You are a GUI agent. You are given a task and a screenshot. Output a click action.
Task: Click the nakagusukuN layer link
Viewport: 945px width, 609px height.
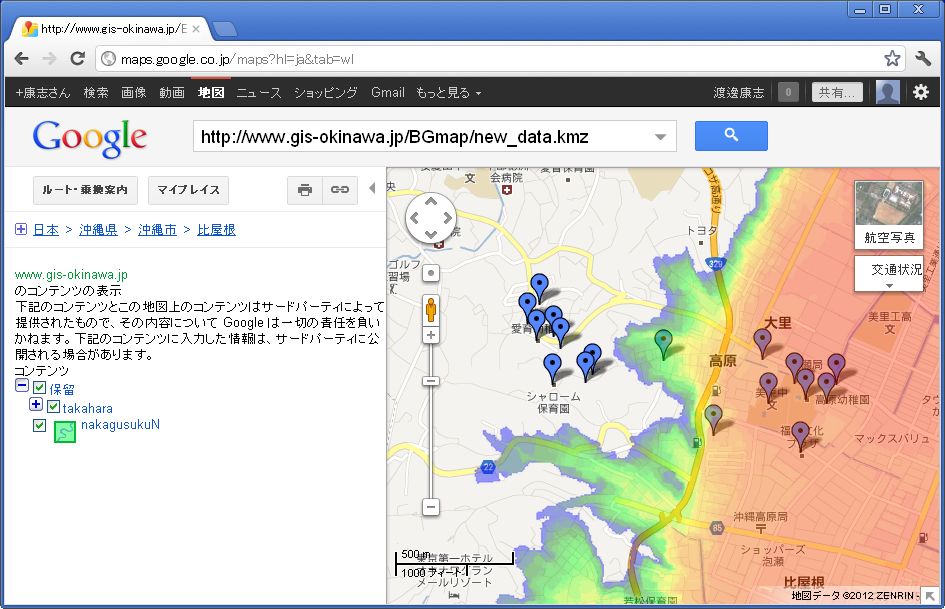point(120,424)
